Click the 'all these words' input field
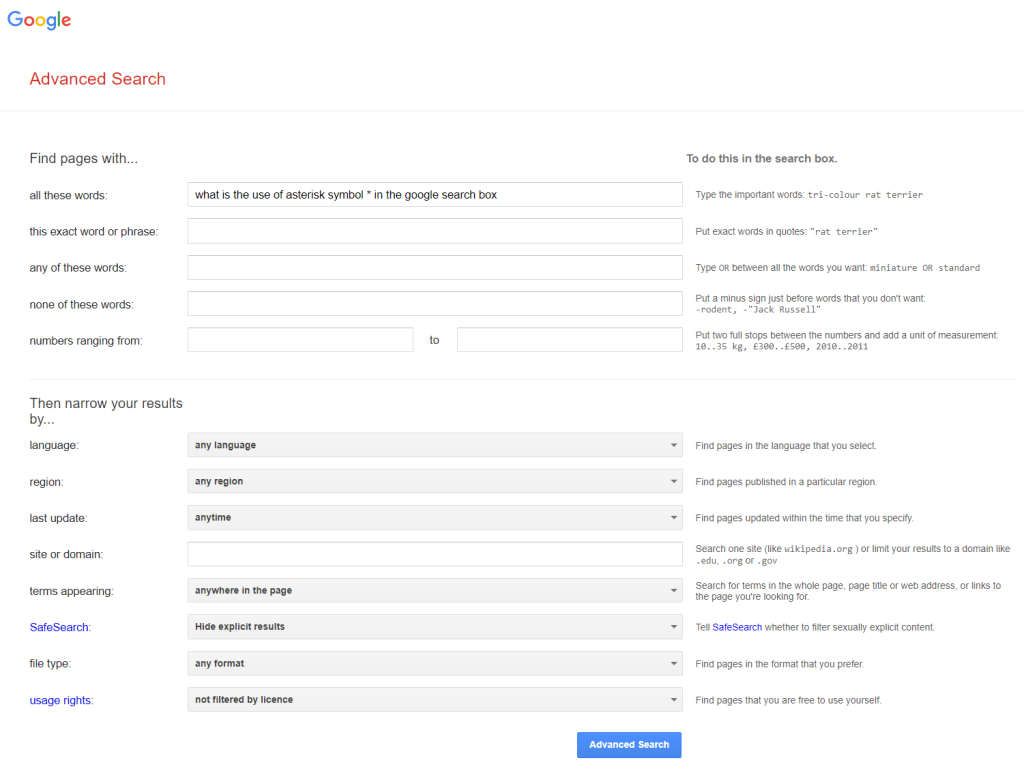 [x=435, y=195]
